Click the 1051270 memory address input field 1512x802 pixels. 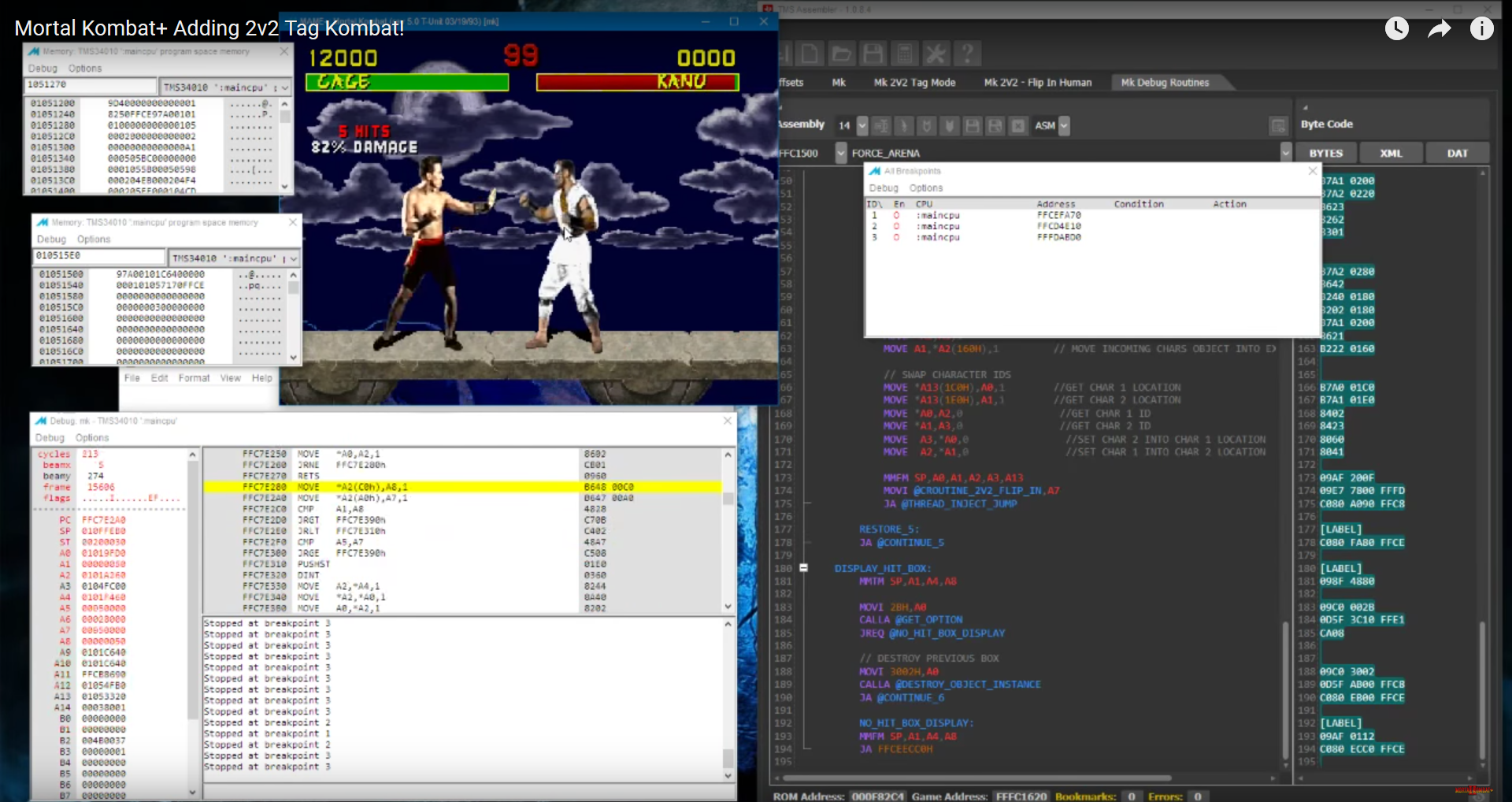[91, 85]
